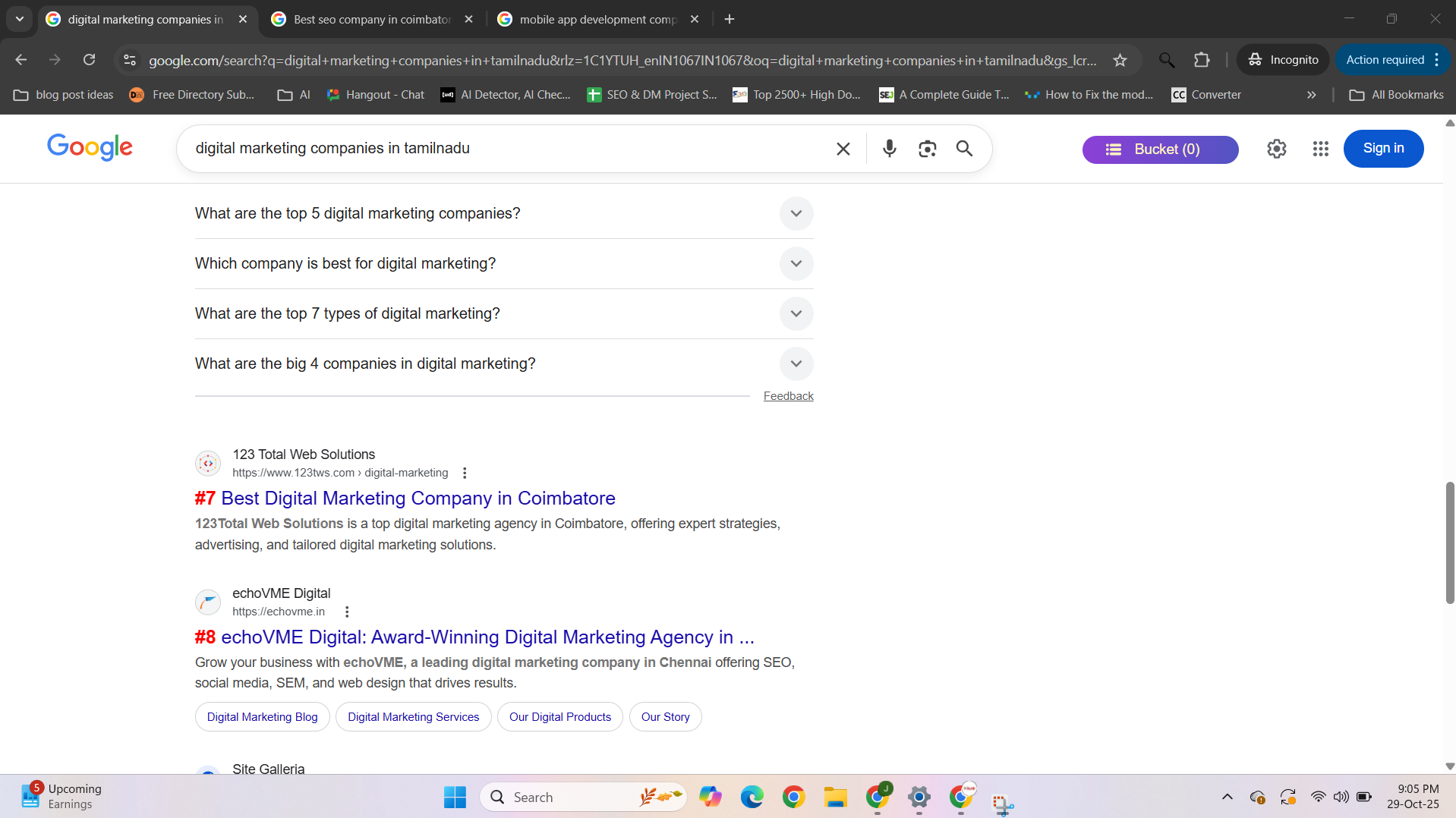Click the voice search microphone icon
The image size is (1456, 818).
coord(889,149)
